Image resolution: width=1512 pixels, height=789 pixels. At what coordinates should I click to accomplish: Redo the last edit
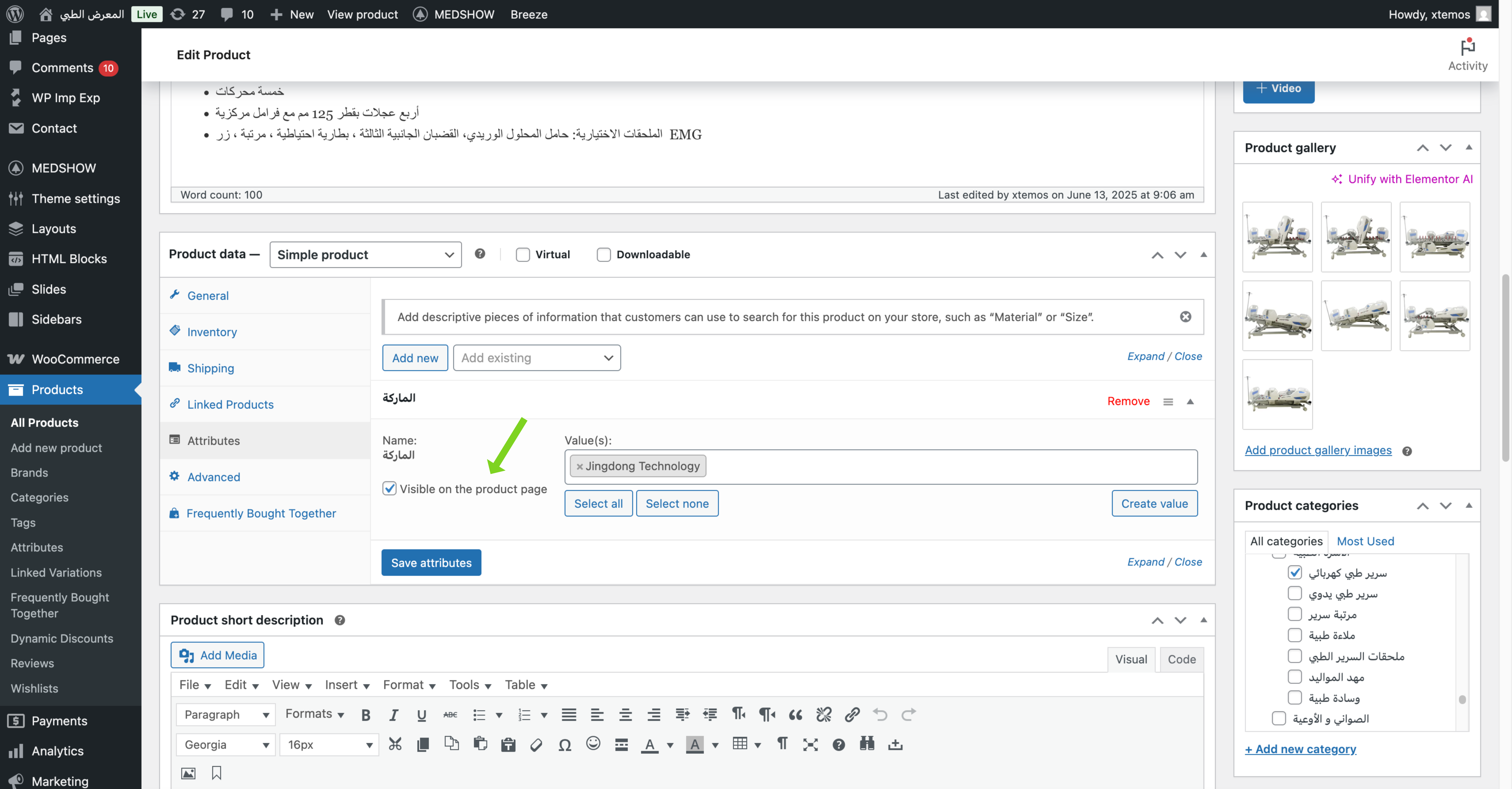[x=909, y=714]
